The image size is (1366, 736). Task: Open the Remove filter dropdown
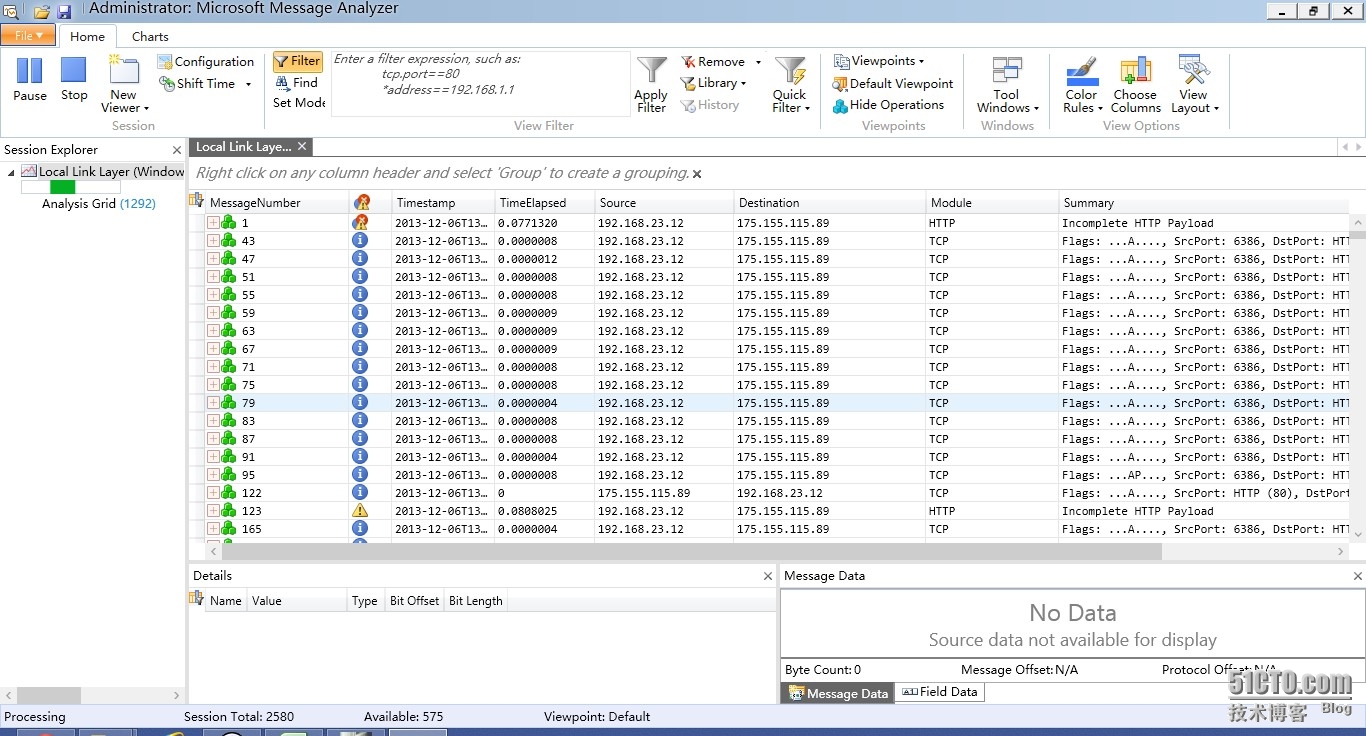[x=720, y=62]
